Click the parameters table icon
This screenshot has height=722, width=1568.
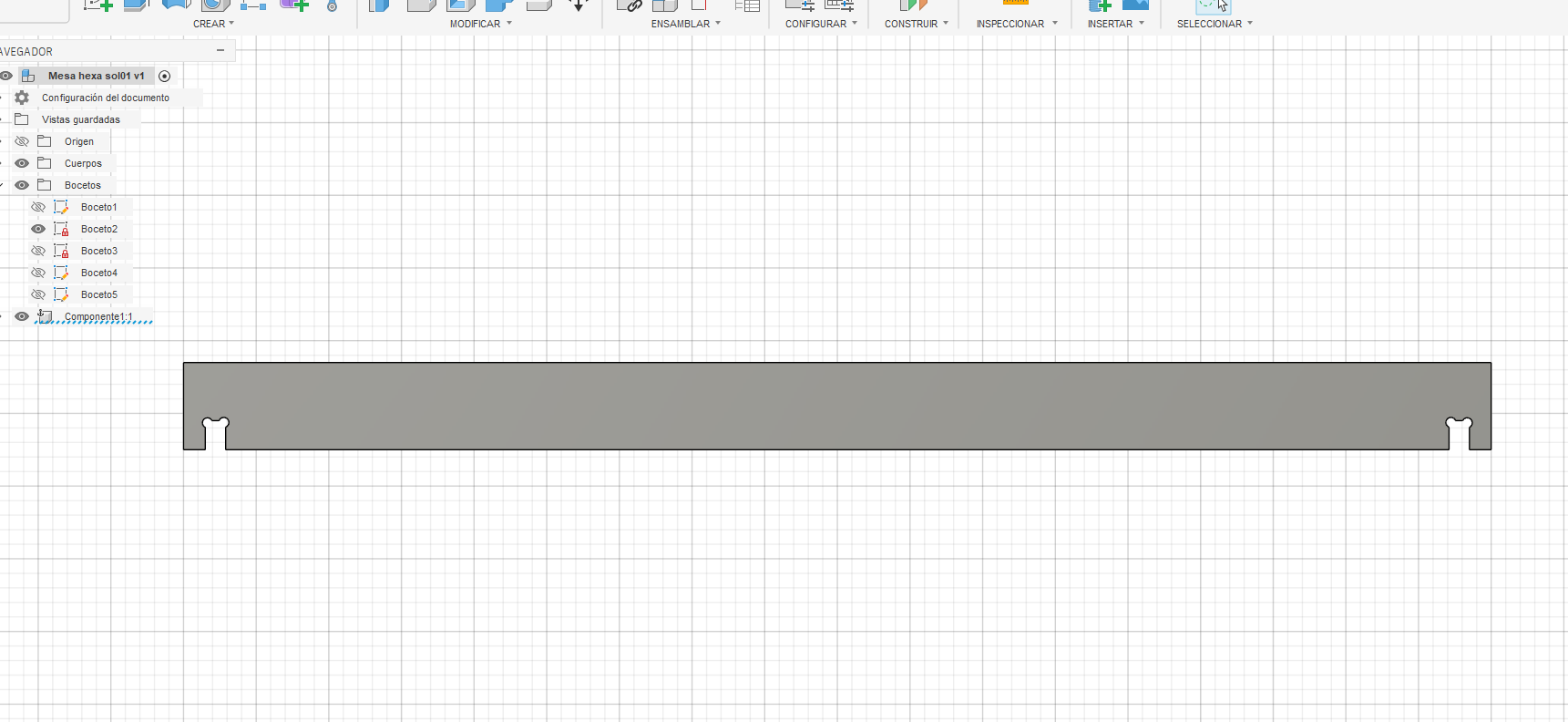tap(747, 5)
